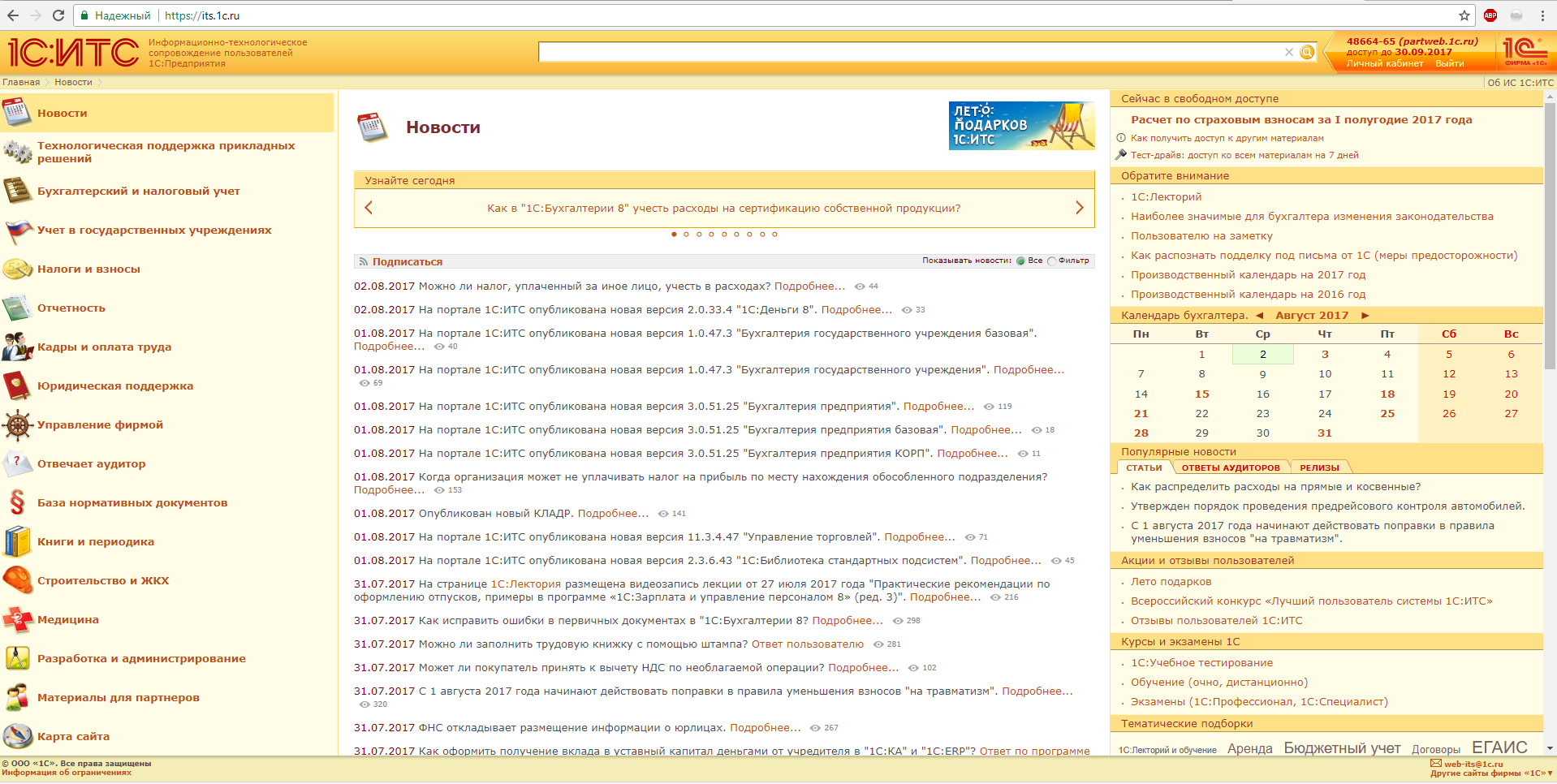Click the search magnifier icon
Viewport: 1557px width, 784px height.
tap(1306, 52)
